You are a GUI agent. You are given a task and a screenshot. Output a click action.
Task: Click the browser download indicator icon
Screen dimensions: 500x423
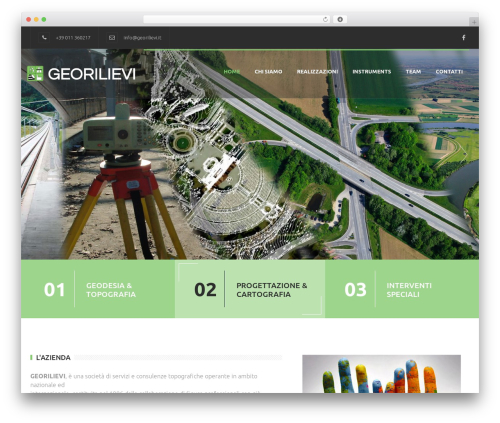[x=340, y=19]
